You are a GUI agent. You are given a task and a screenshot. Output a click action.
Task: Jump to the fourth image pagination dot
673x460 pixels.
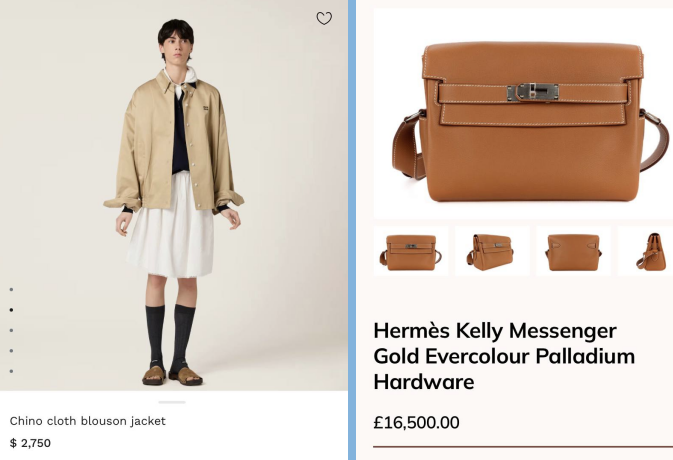pyautogui.click(x=11, y=351)
